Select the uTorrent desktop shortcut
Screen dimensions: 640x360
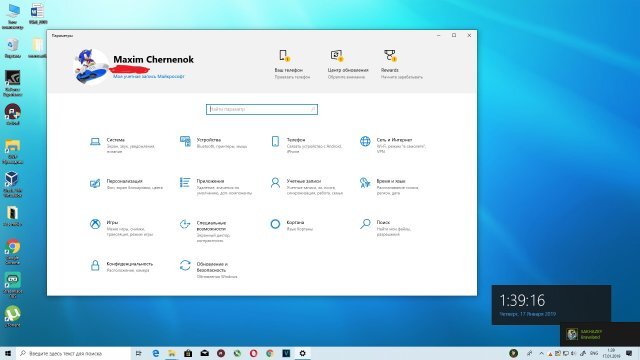13,317
